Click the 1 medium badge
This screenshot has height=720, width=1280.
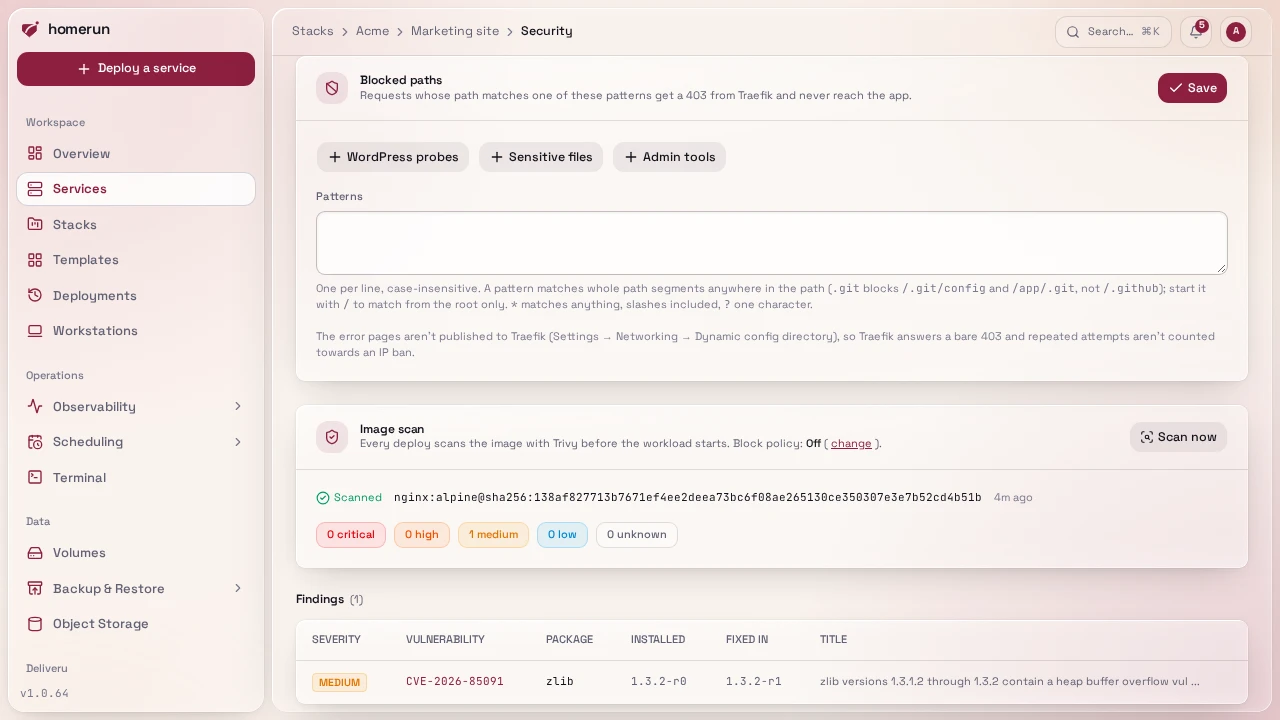tap(493, 535)
